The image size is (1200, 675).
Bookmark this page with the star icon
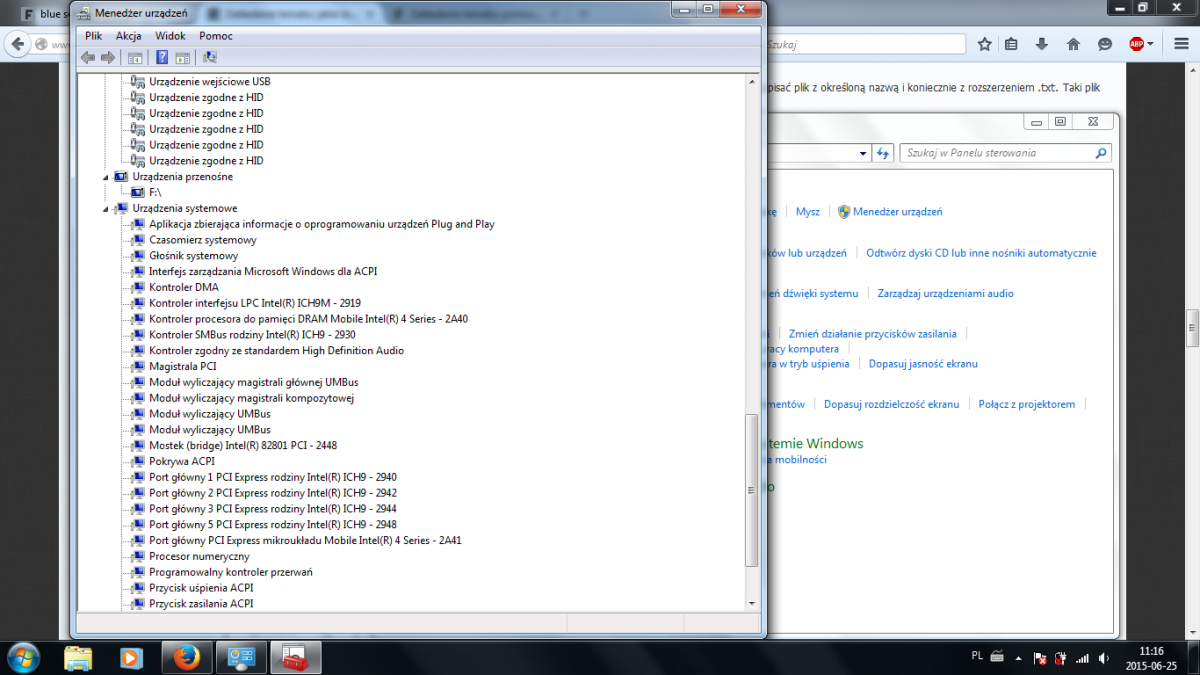985,44
